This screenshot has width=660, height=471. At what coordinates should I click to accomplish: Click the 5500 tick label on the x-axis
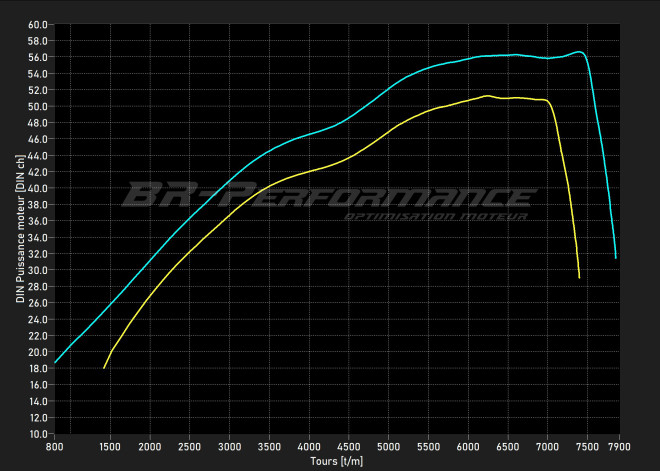(428, 446)
